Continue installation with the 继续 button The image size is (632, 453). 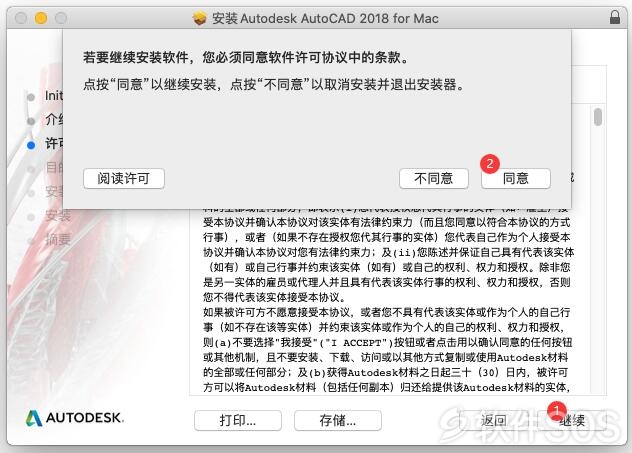572,421
